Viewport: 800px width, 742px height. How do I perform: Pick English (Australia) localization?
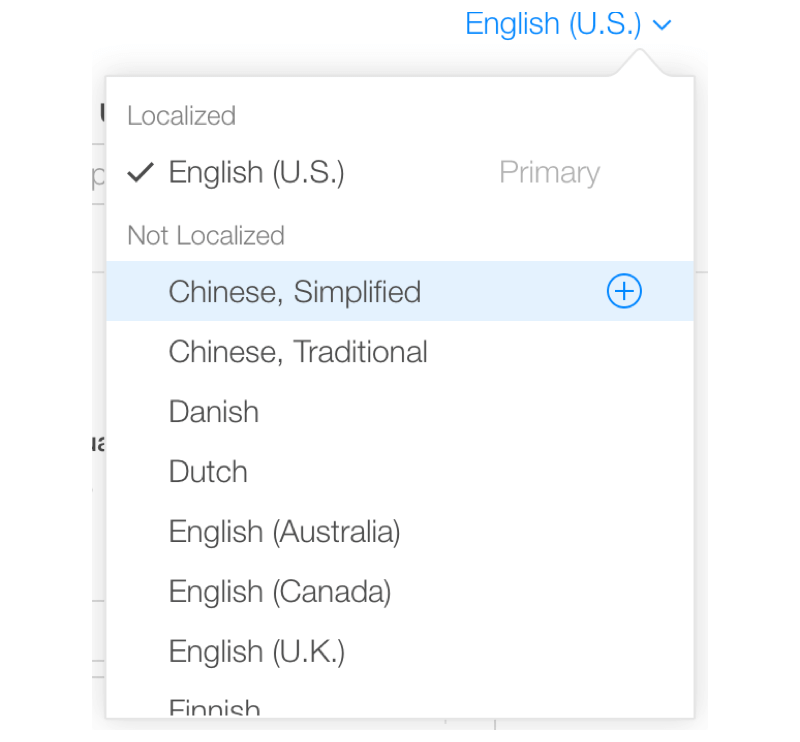pos(400,531)
